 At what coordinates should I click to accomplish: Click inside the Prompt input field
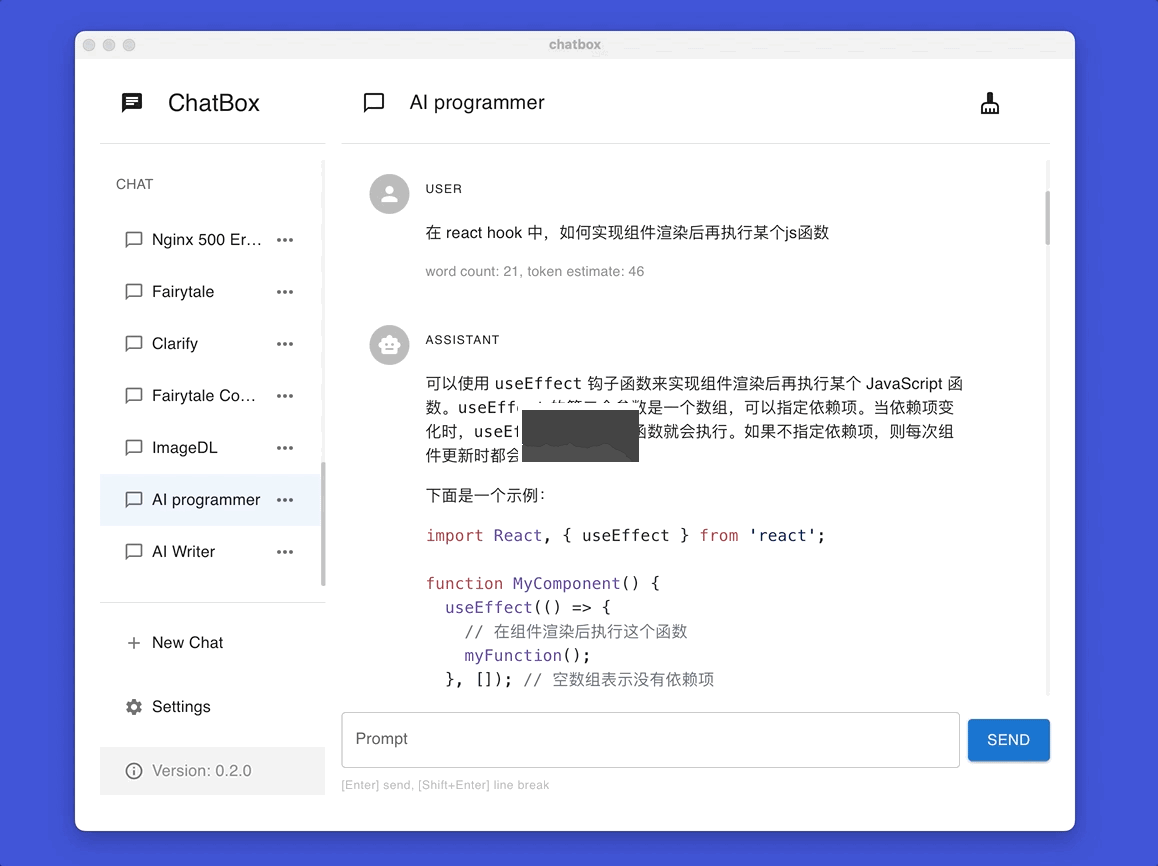[x=650, y=738]
